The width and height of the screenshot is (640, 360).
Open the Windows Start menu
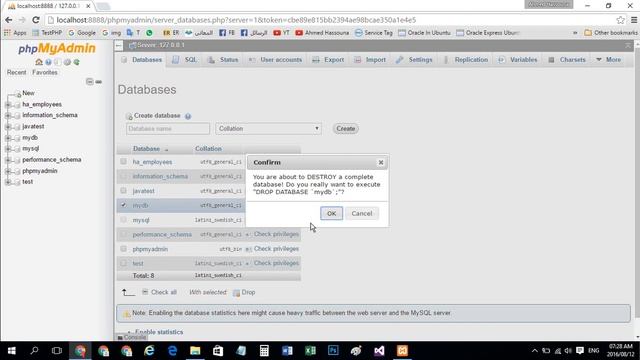[11, 351]
